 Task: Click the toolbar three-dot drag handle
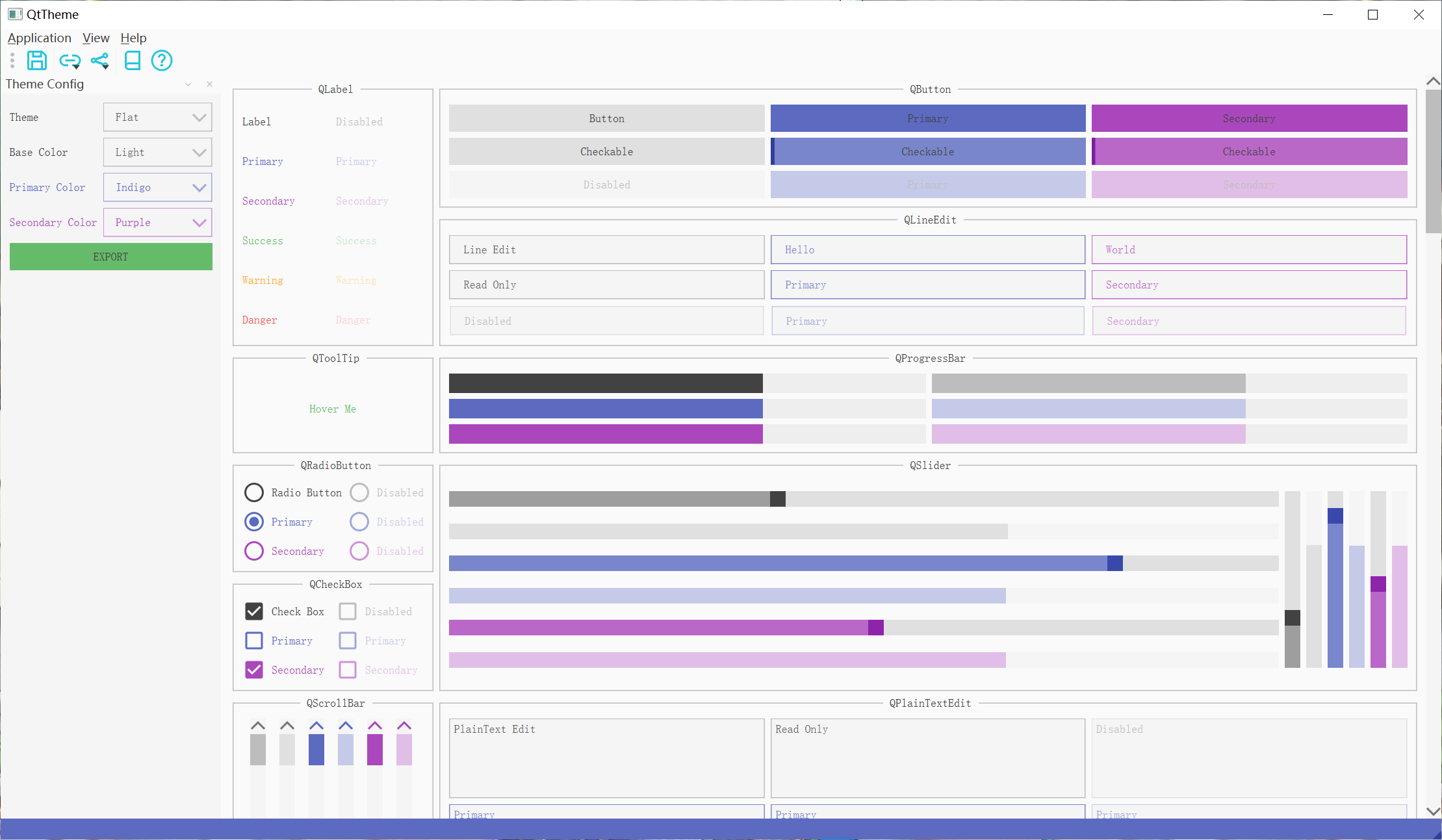12,60
